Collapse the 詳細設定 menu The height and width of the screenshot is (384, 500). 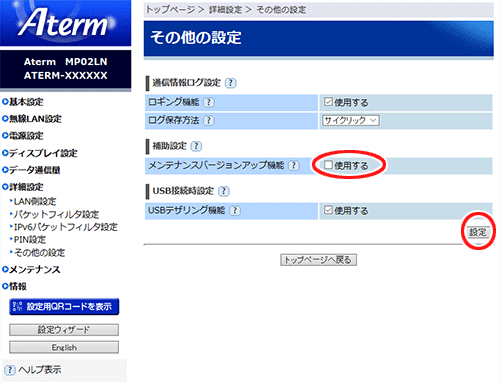pos(23,187)
